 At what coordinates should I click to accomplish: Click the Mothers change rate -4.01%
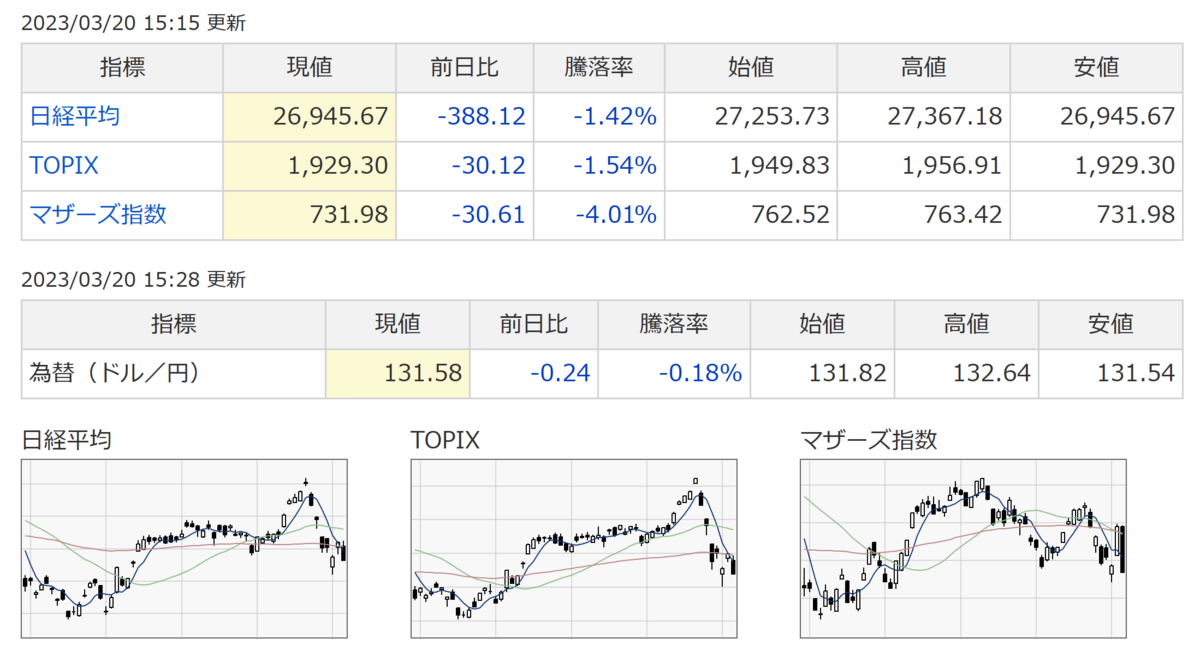615,214
